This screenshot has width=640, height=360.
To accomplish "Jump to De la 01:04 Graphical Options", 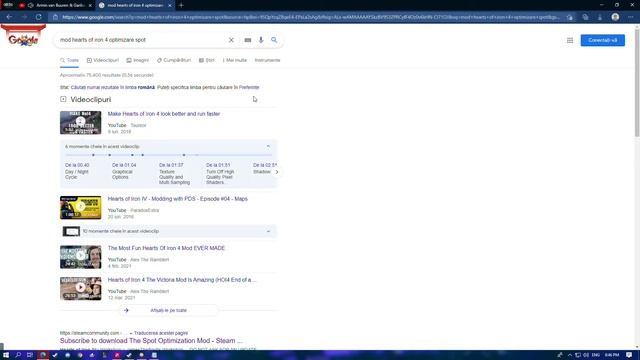I will 124,171.
